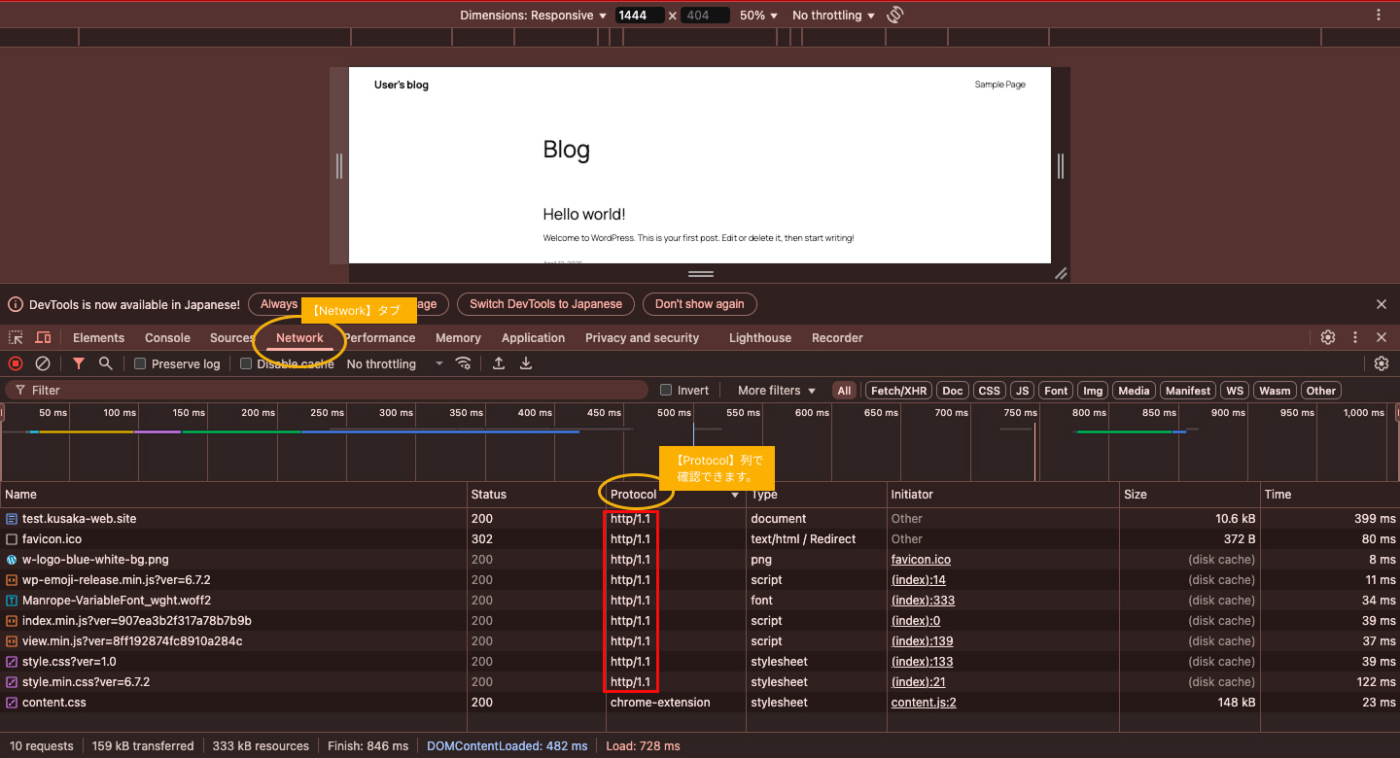1400x758 pixels.
Task: Open the favicon.ico initiator link
Action: [920, 559]
